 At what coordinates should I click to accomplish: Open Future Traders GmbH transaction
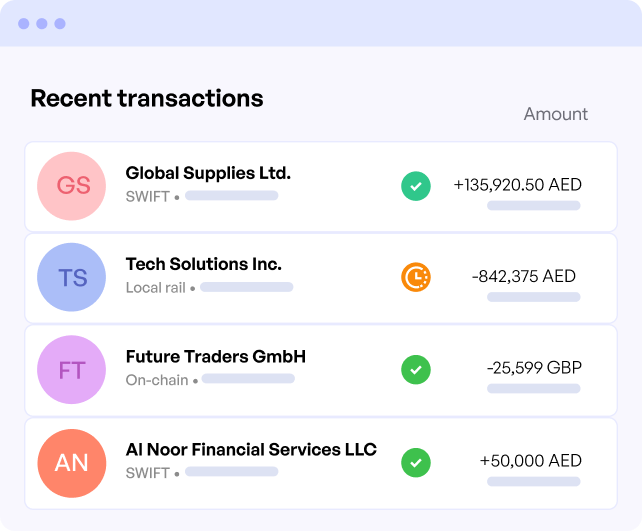coord(321,371)
